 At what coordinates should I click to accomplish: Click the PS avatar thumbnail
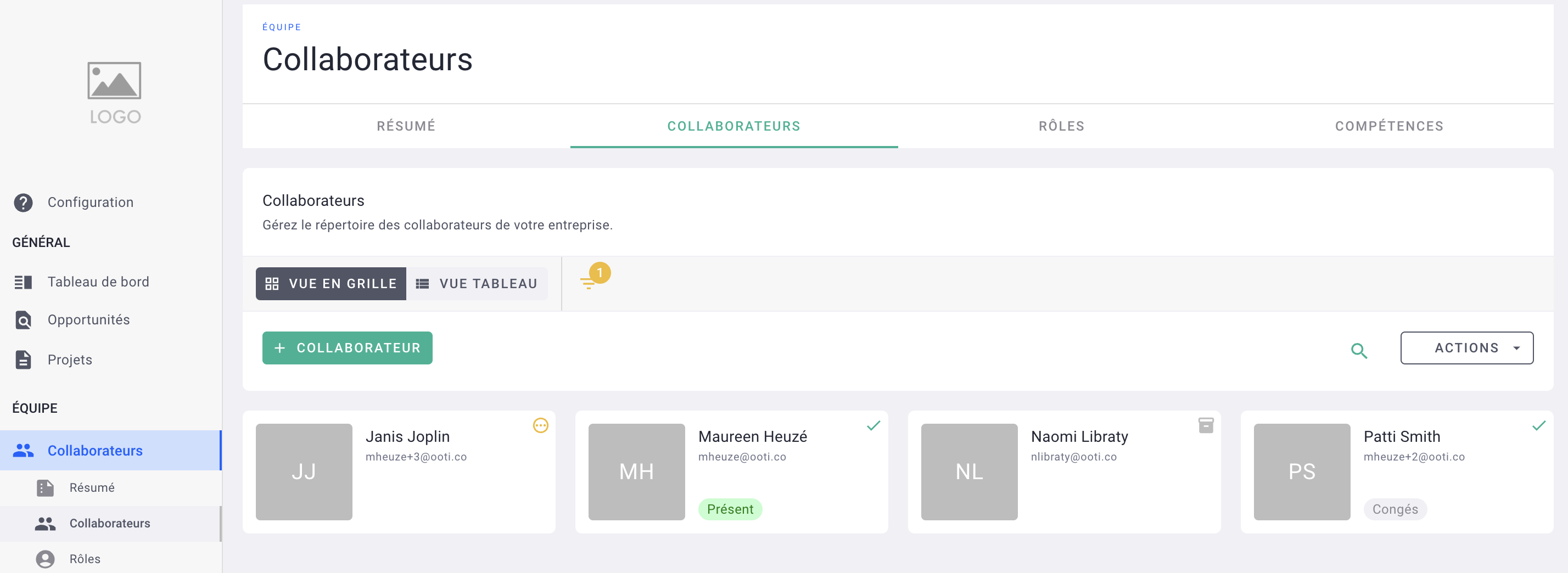(1301, 472)
